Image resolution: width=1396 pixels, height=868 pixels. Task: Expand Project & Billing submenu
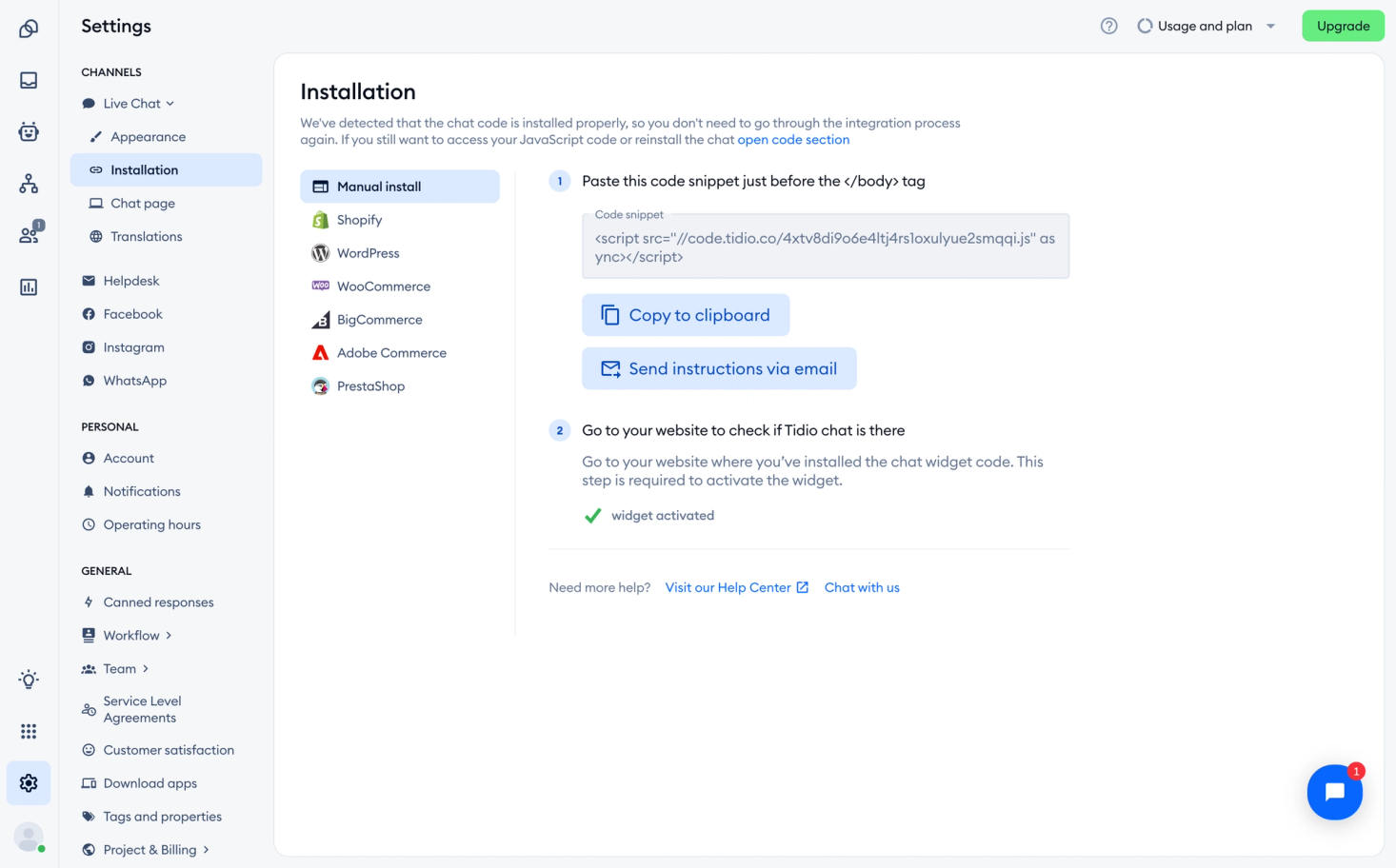click(206, 850)
